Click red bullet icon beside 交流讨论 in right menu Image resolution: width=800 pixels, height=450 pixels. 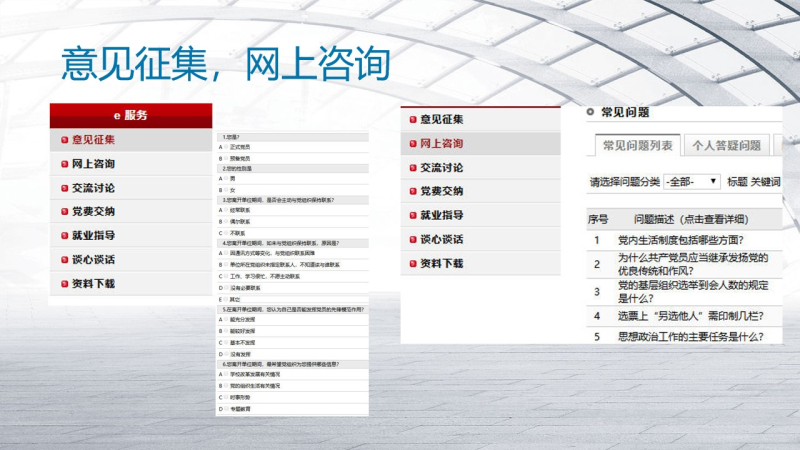click(412, 168)
